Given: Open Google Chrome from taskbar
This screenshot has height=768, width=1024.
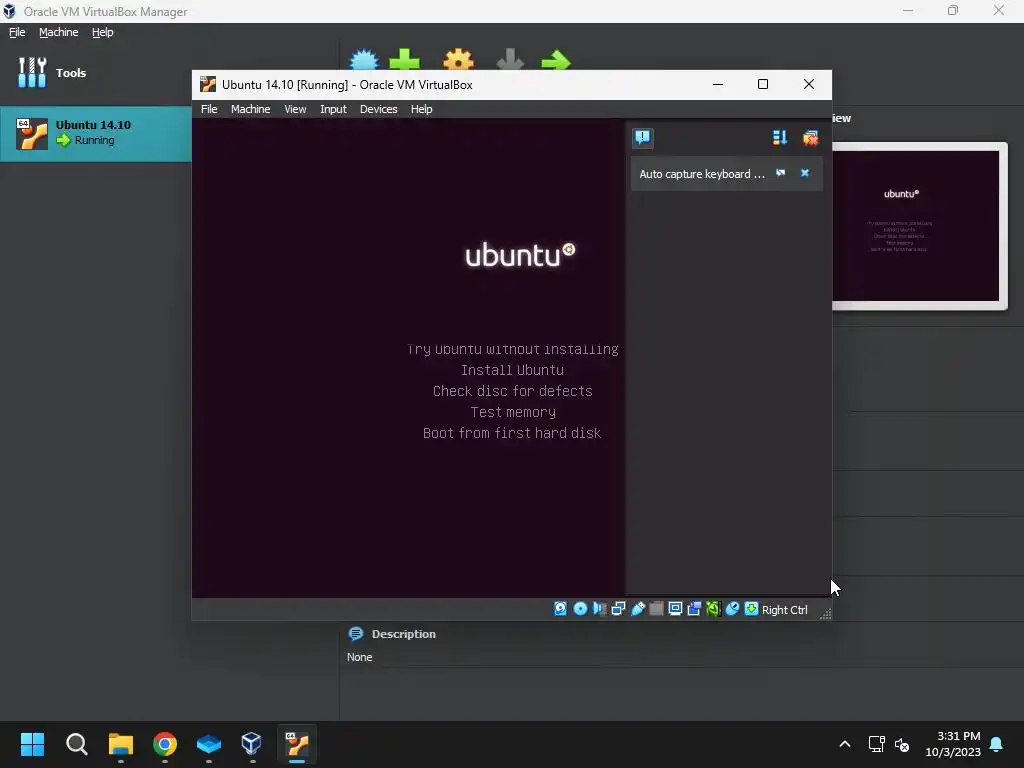Looking at the screenshot, I should click(x=165, y=744).
